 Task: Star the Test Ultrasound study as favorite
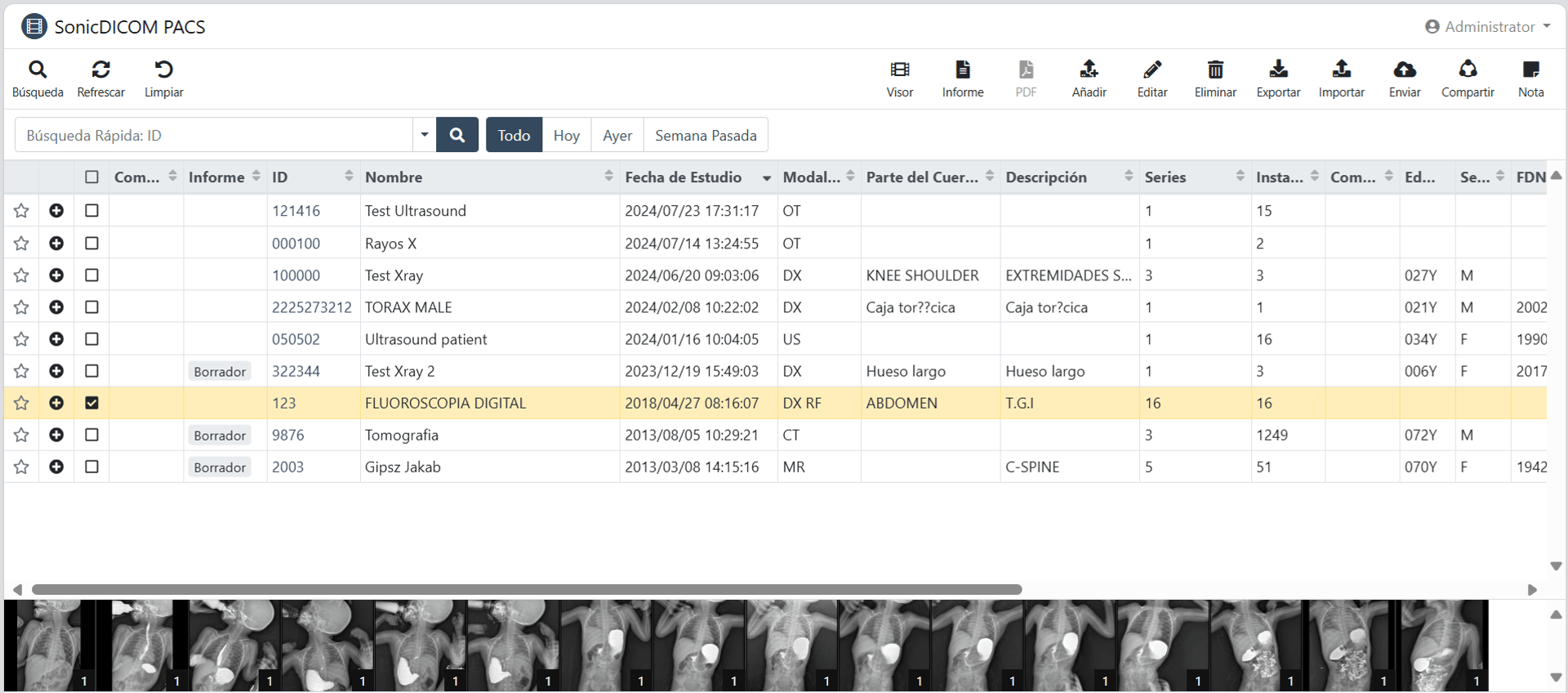pos(21,211)
